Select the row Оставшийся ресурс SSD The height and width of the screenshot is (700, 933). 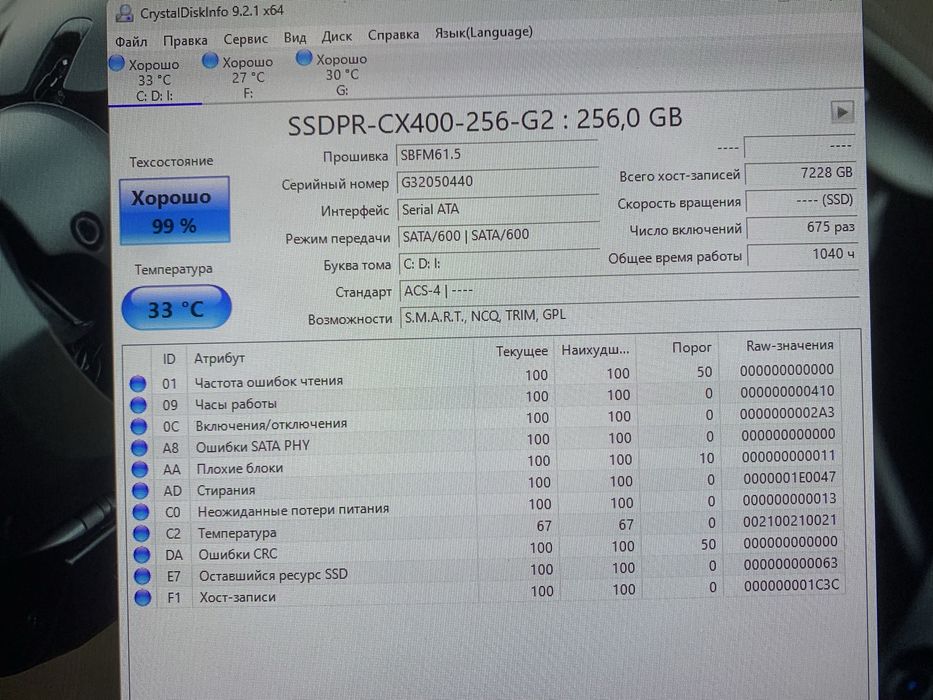[x=489, y=570]
